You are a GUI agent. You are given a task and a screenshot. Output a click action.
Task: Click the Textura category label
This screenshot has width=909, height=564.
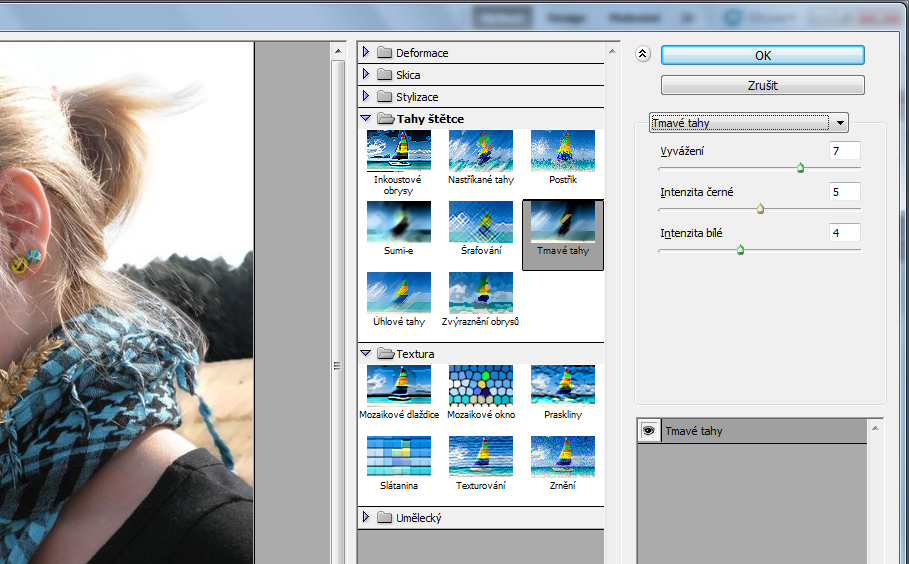click(415, 354)
